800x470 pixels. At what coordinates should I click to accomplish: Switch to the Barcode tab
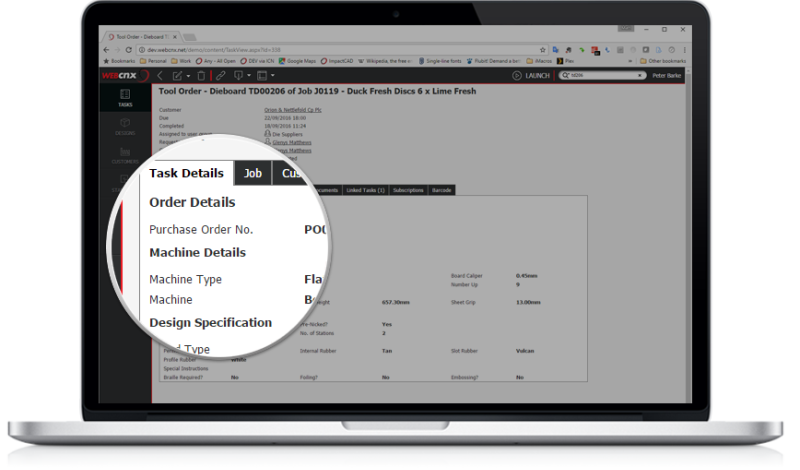pyautogui.click(x=442, y=190)
